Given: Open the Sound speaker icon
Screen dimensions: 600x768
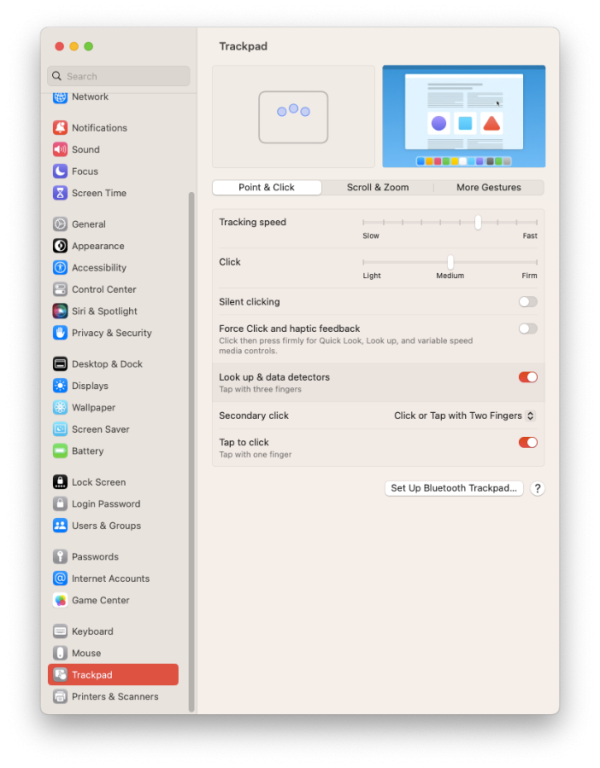Looking at the screenshot, I should [x=60, y=149].
